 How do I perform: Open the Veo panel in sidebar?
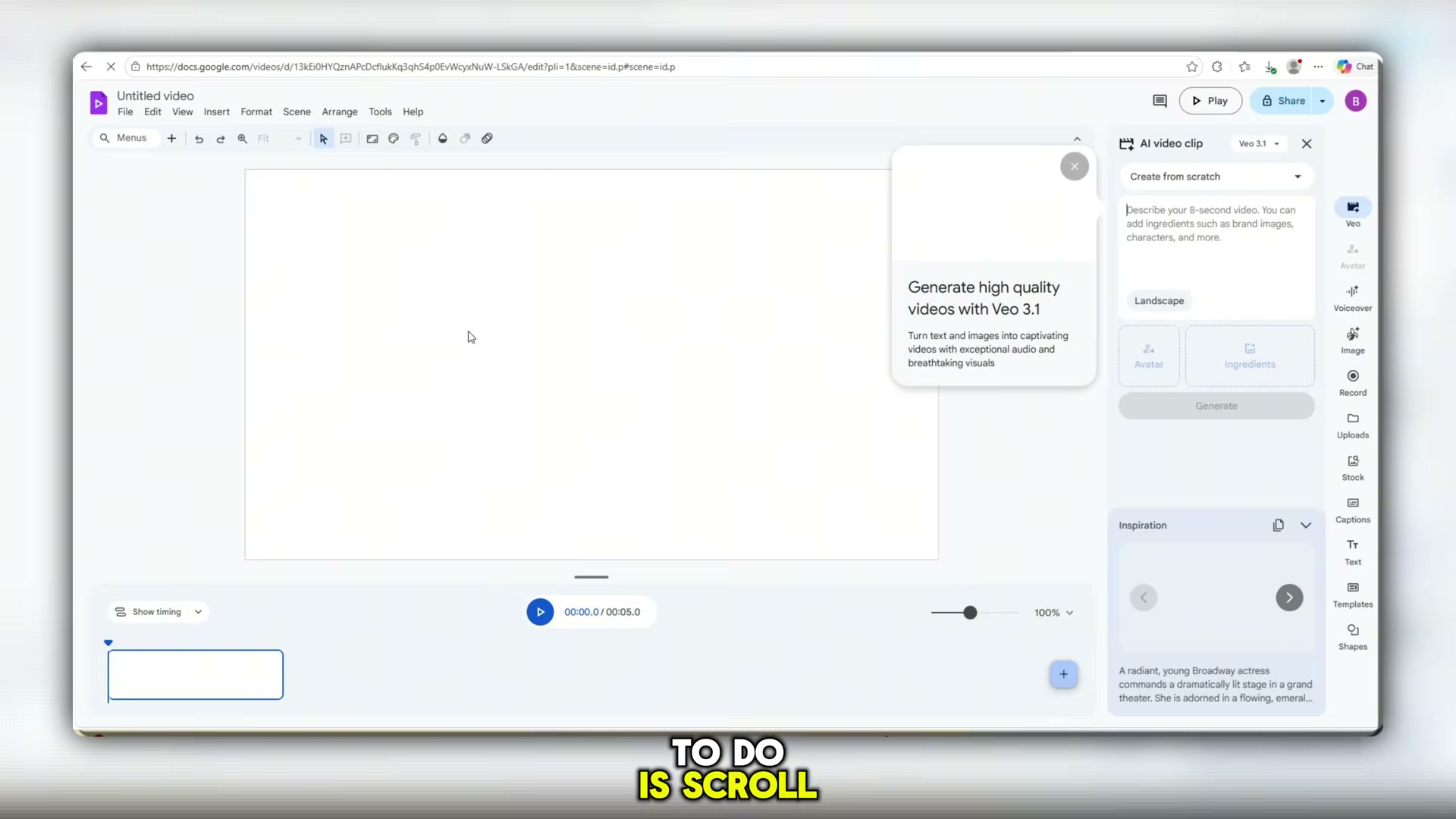1353,213
